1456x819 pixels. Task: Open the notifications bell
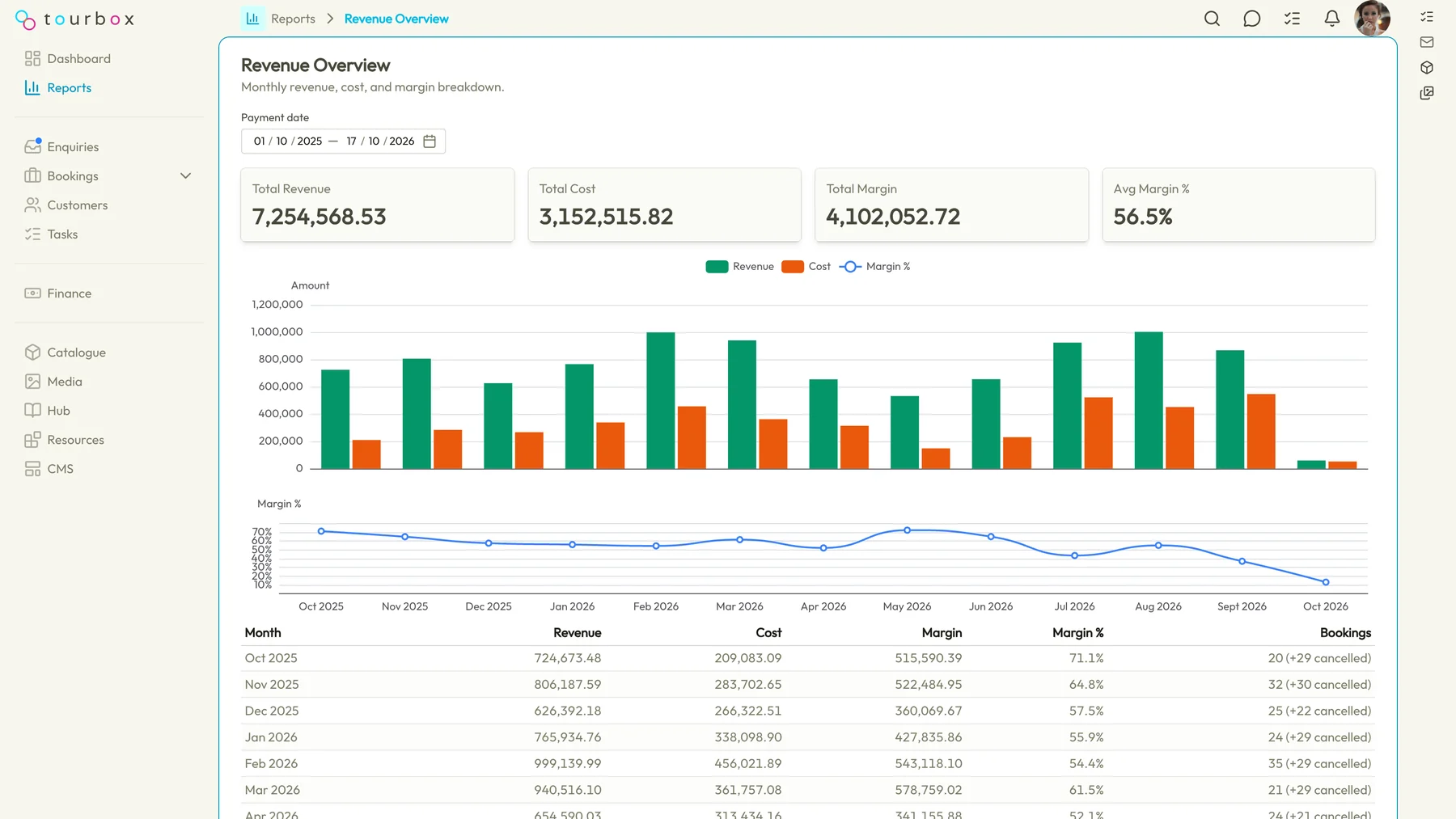[x=1331, y=19]
